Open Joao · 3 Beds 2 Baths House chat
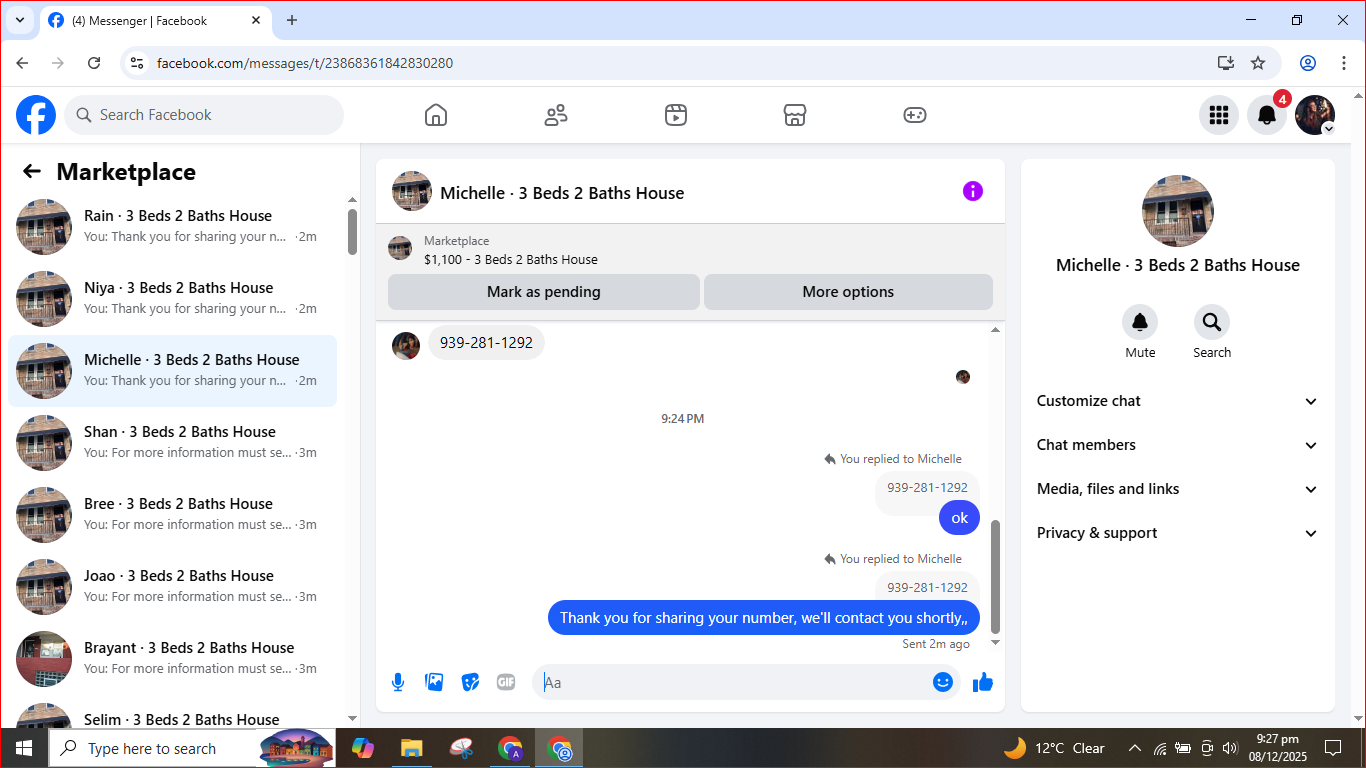 [x=172, y=587]
